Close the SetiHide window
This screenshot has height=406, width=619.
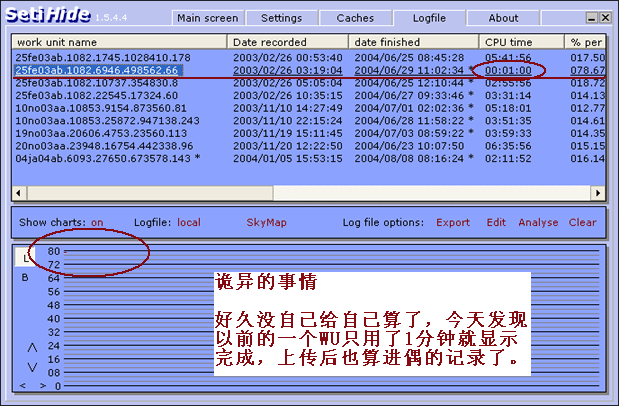click(605, 17)
